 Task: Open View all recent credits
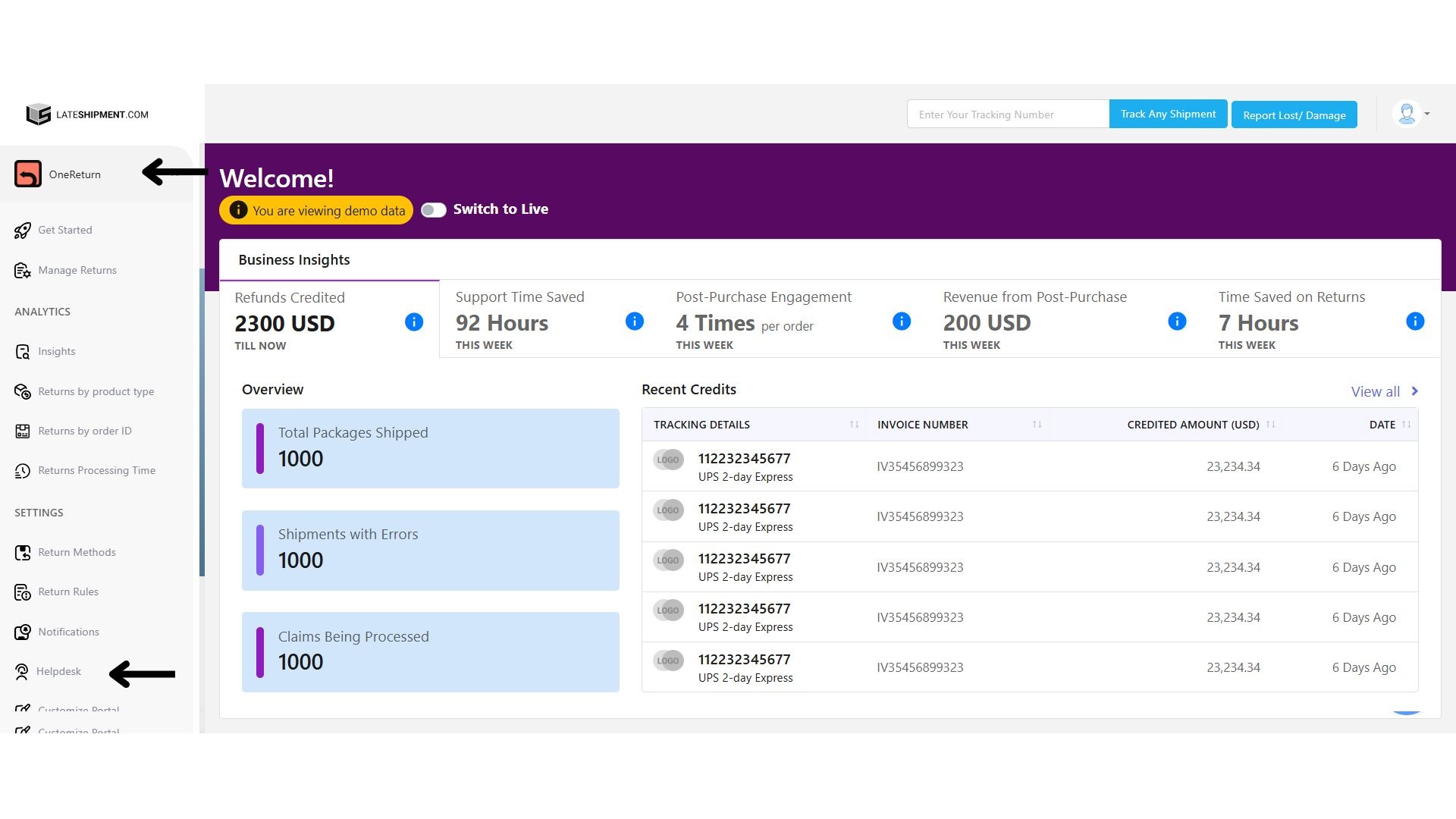tap(1383, 392)
